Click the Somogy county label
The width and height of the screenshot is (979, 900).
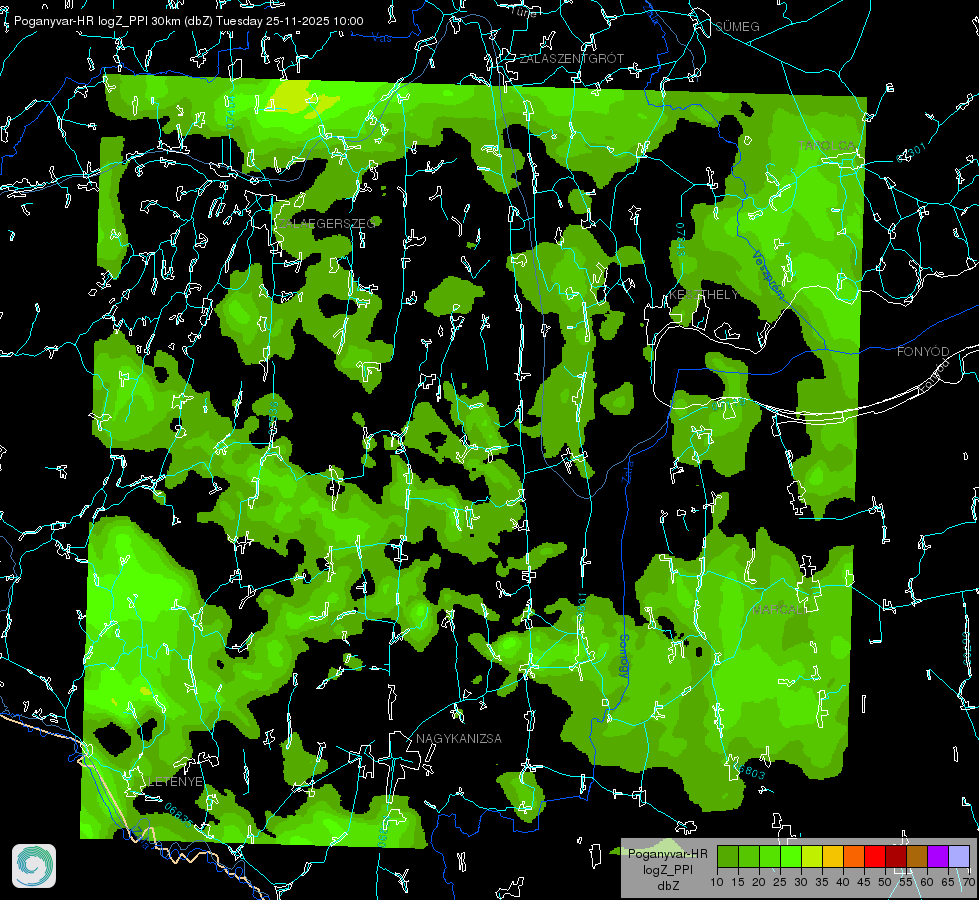coord(623,656)
